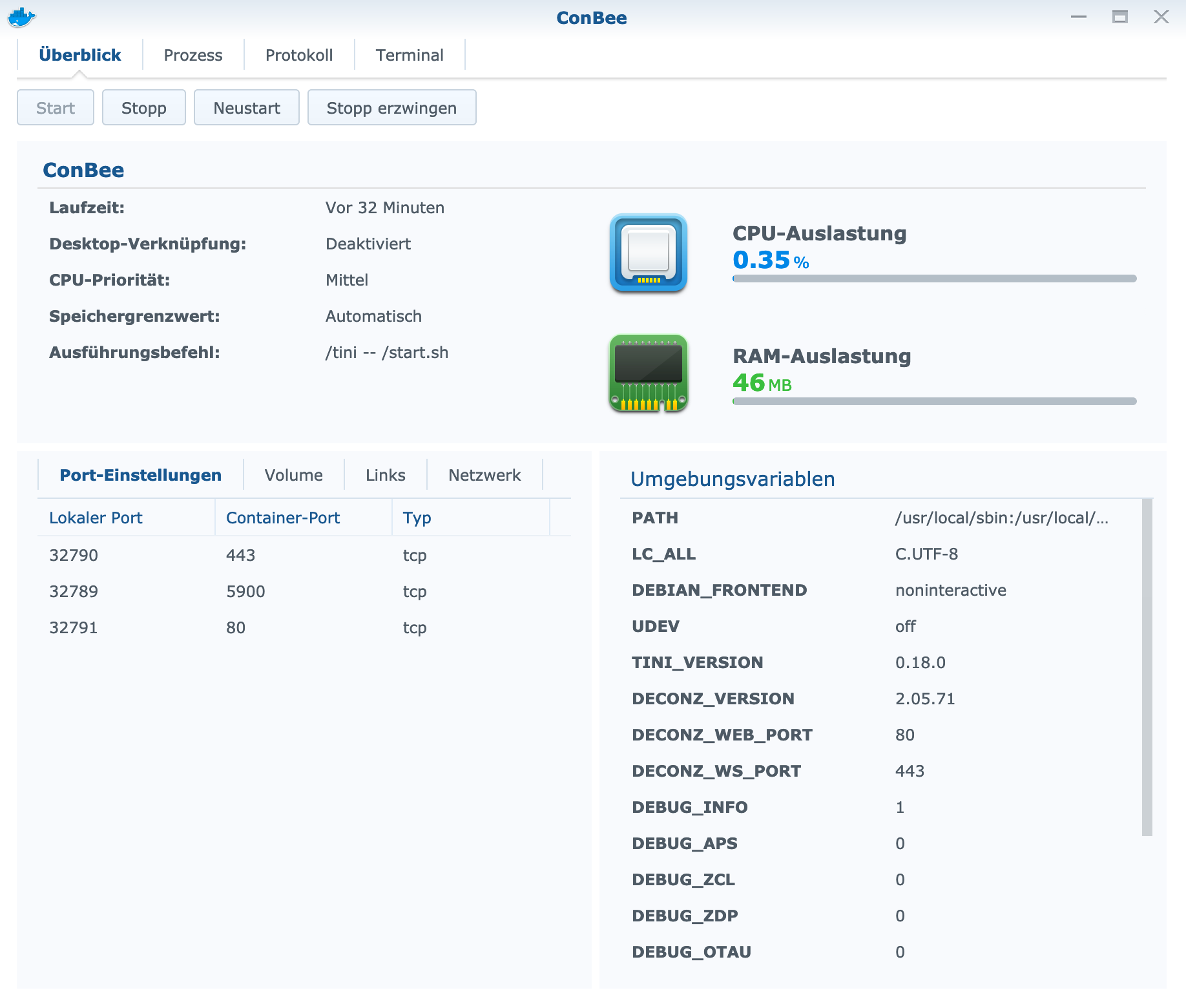This screenshot has height=1008, width=1186.
Task: Click the Docker whale icon in title bar
Action: point(21,17)
